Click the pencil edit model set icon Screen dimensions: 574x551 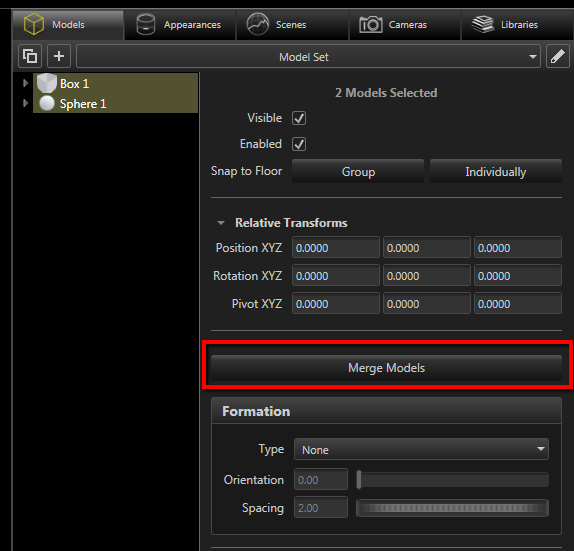(x=558, y=56)
